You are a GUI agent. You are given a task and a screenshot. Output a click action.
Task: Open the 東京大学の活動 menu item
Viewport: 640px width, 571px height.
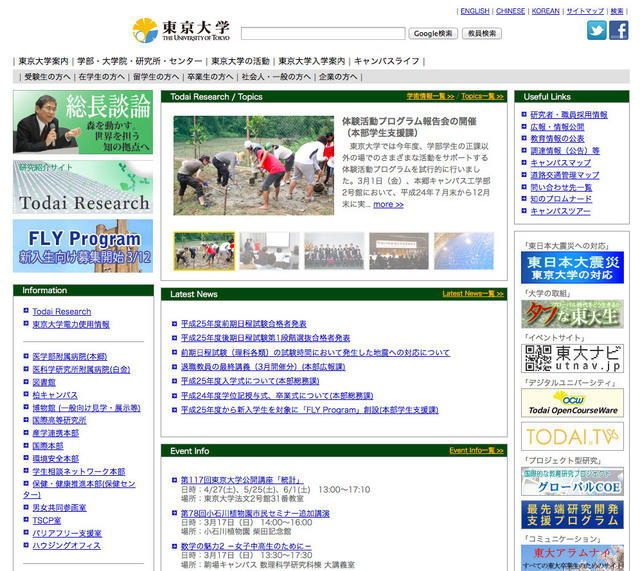[x=240, y=61]
